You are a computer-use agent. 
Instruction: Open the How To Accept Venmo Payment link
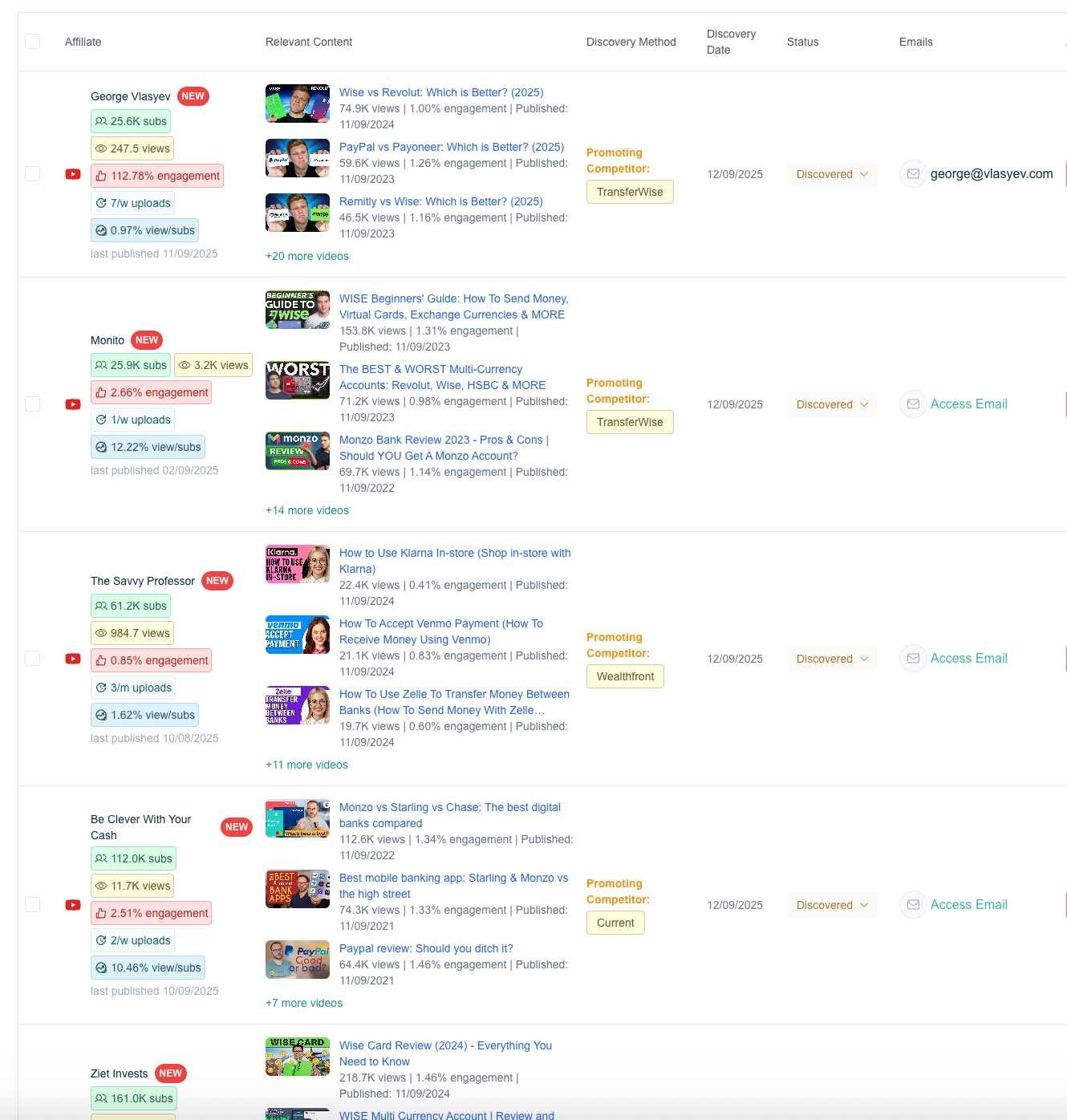[x=441, y=631]
